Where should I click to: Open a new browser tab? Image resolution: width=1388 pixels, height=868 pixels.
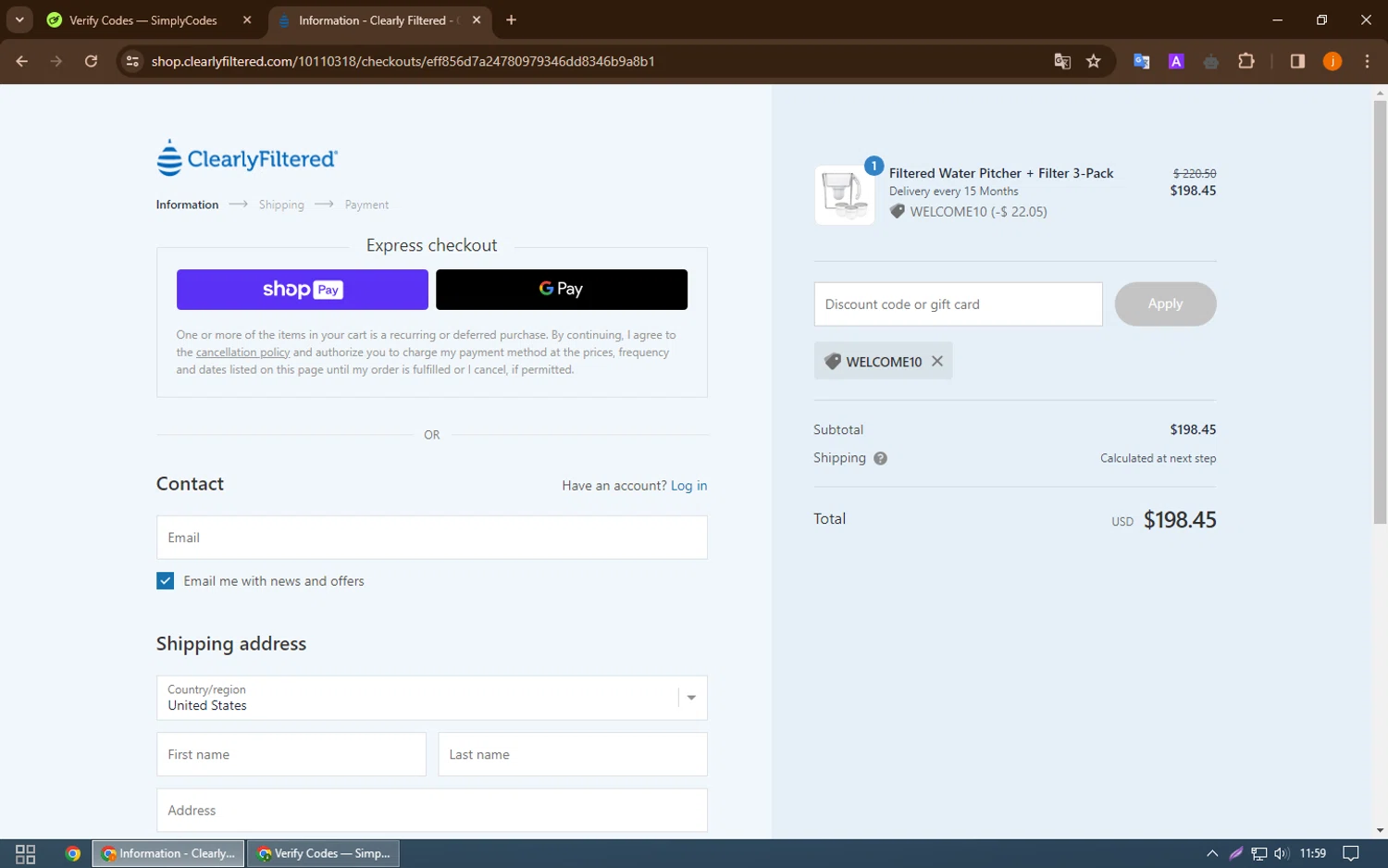pos(511,19)
